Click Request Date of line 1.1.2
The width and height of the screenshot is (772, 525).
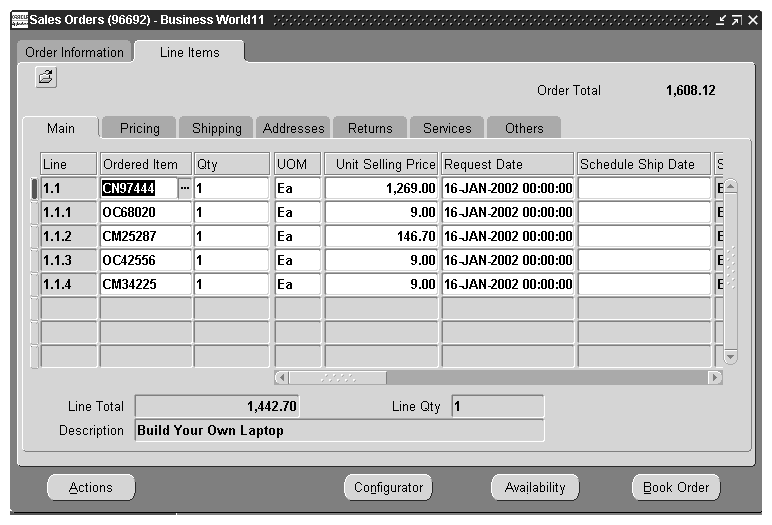point(508,236)
